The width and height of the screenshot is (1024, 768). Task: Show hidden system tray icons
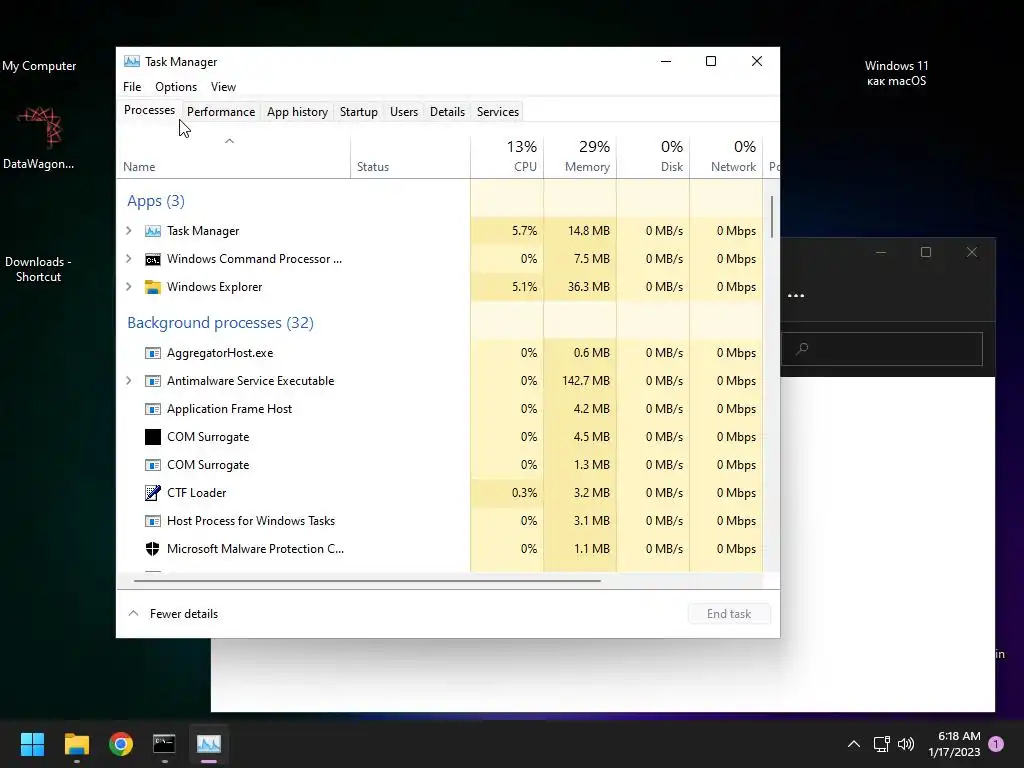854,744
